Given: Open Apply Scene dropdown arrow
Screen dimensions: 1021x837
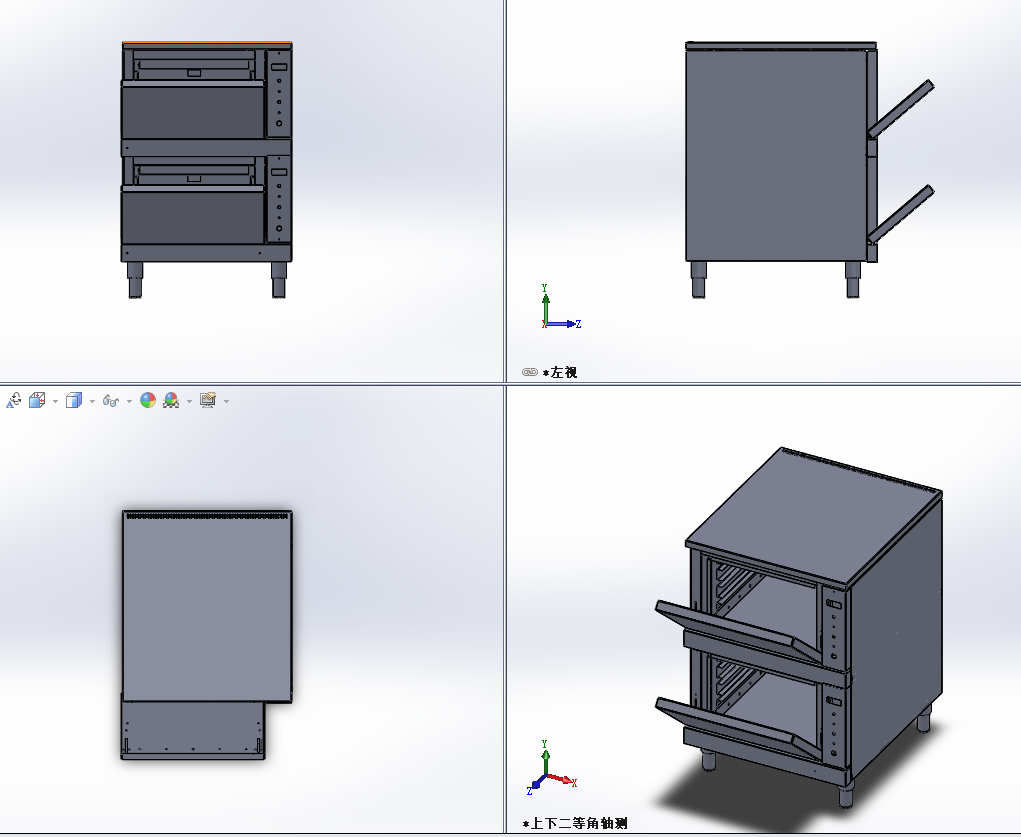Looking at the screenshot, I should click(x=189, y=401).
